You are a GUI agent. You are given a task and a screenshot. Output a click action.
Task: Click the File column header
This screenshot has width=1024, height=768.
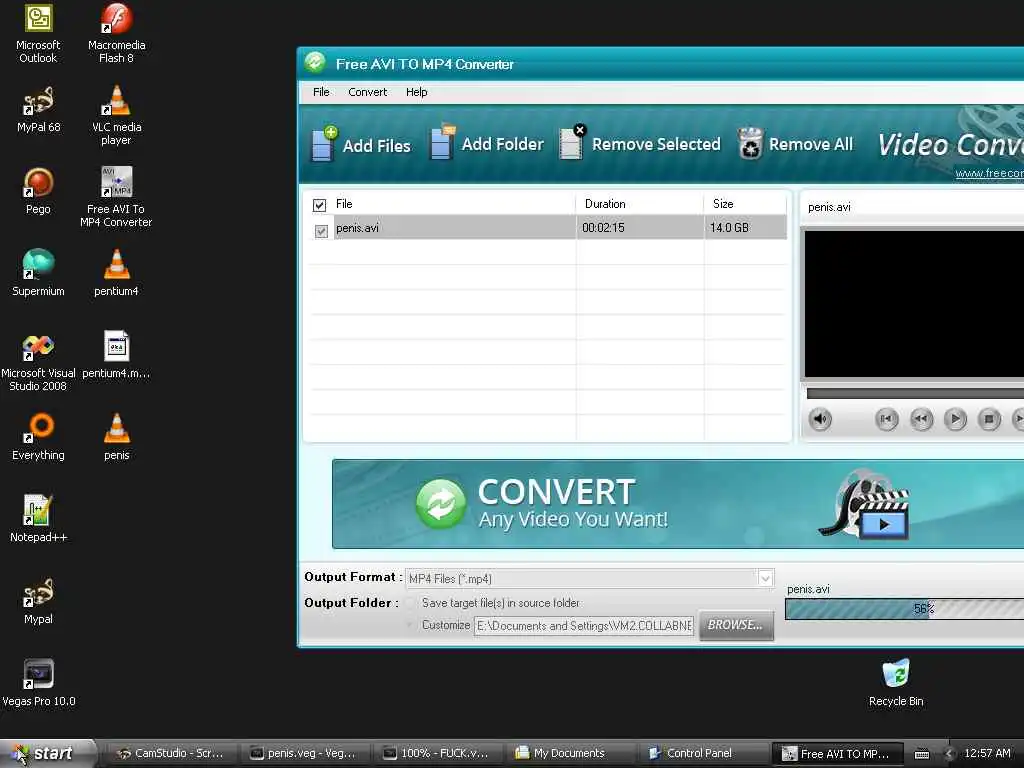[x=453, y=204]
